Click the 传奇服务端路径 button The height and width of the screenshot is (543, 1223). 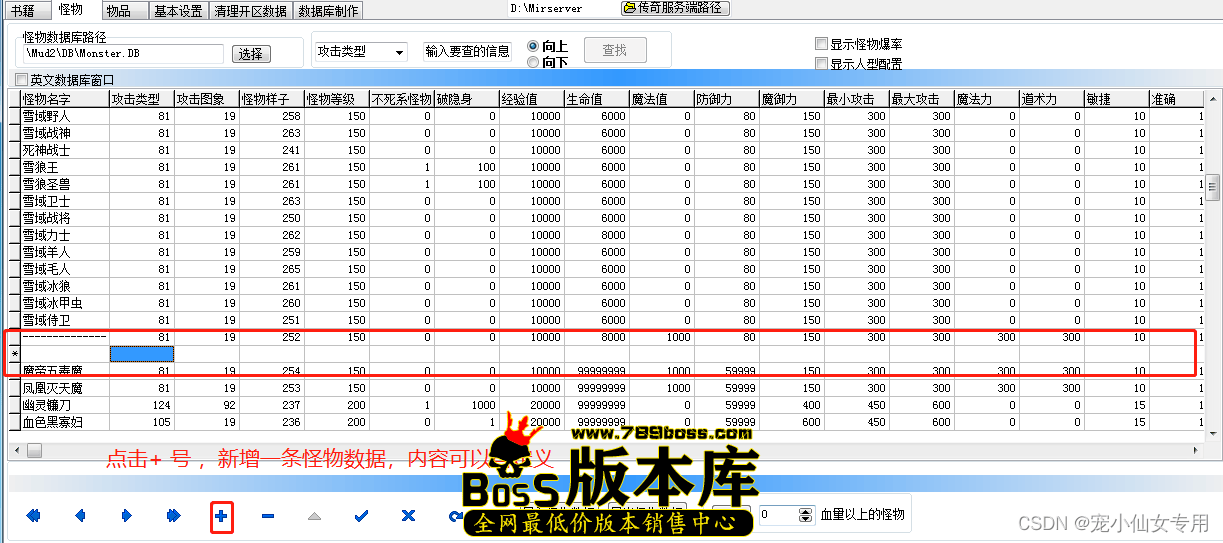point(675,8)
